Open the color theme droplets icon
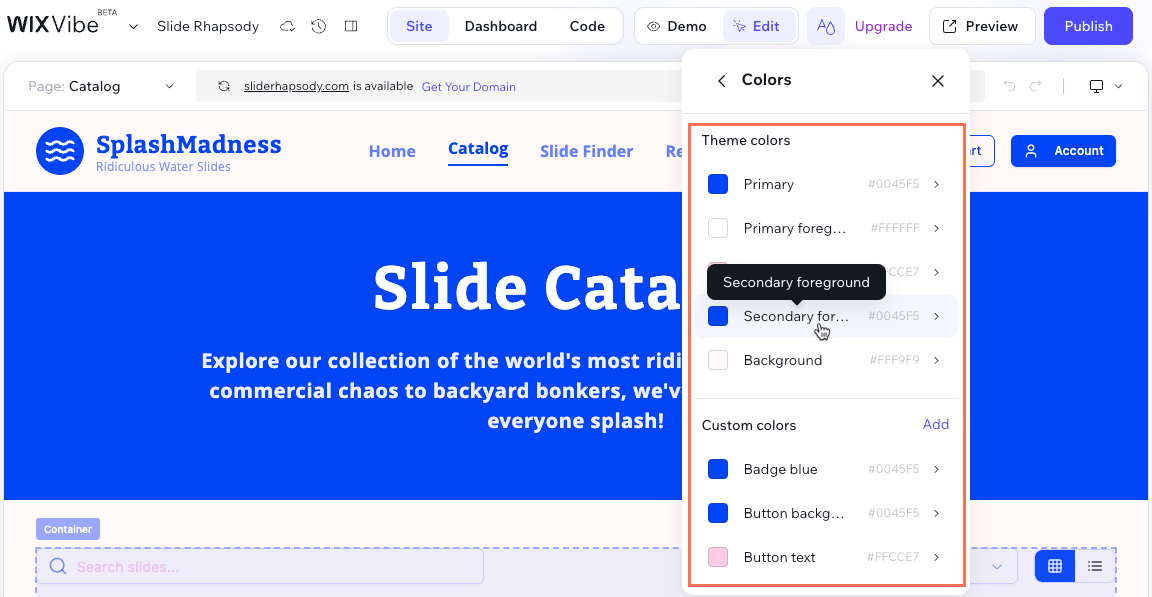 tap(826, 27)
